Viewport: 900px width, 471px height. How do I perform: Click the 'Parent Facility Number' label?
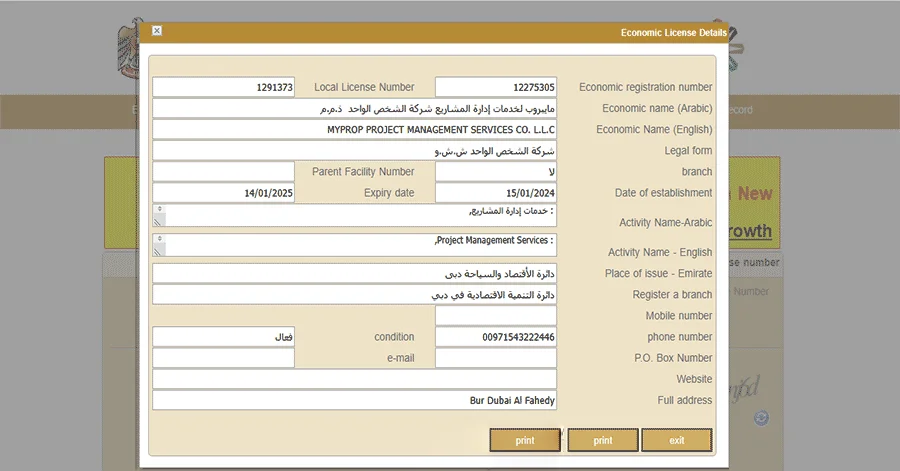pos(363,172)
